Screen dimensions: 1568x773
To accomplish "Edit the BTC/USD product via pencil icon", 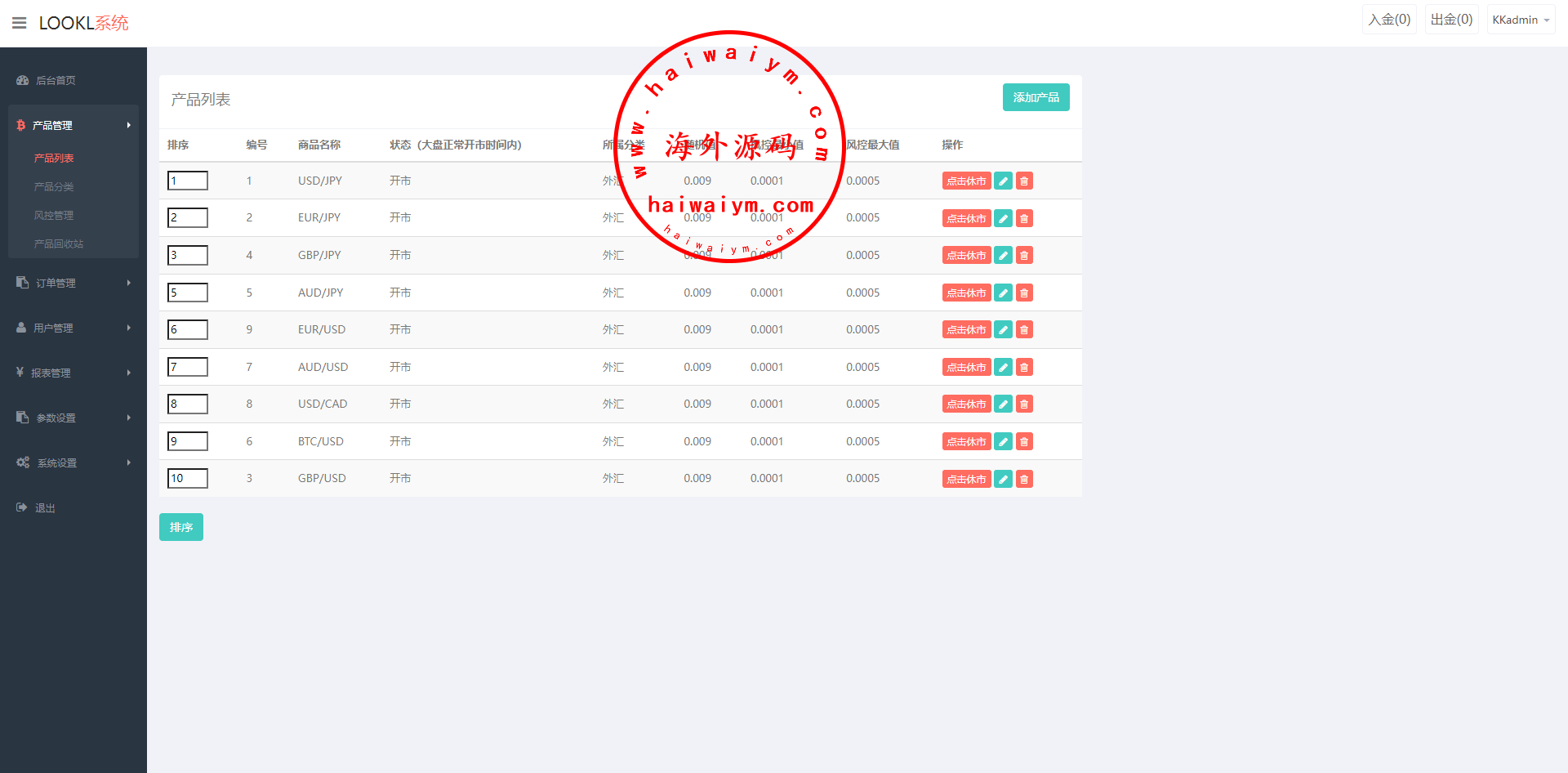I will click(1003, 442).
